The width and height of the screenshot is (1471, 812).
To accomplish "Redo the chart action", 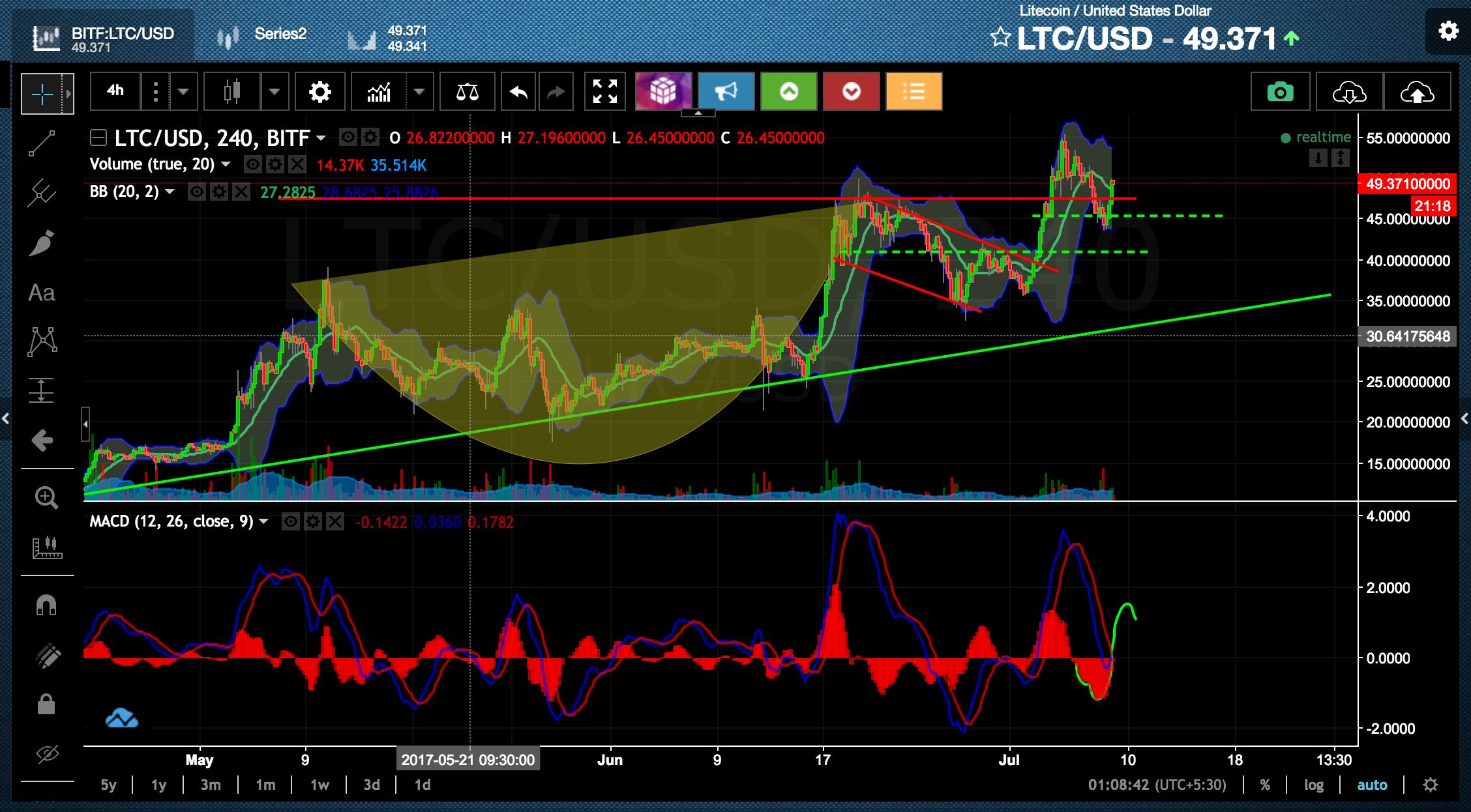I will click(555, 92).
